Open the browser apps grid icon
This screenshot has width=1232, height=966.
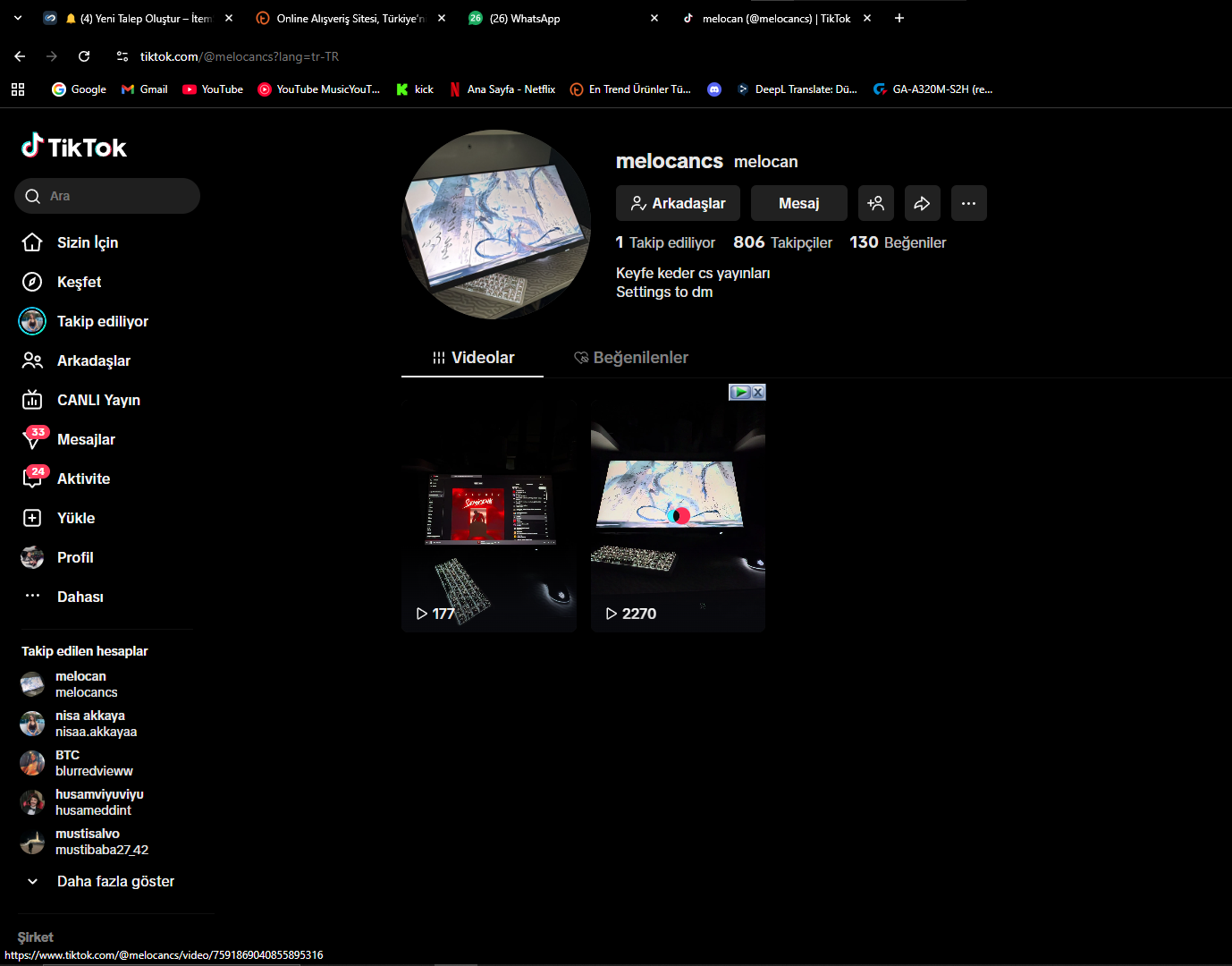click(x=18, y=89)
